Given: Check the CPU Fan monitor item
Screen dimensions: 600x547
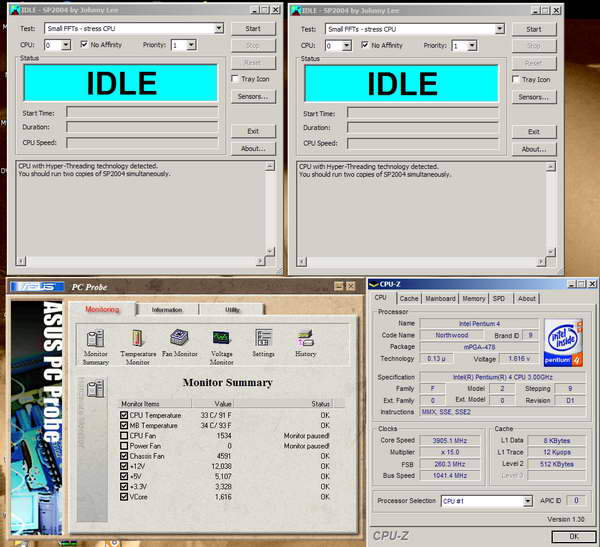Looking at the screenshot, I should pyautogui.click(x=124, y=436).
